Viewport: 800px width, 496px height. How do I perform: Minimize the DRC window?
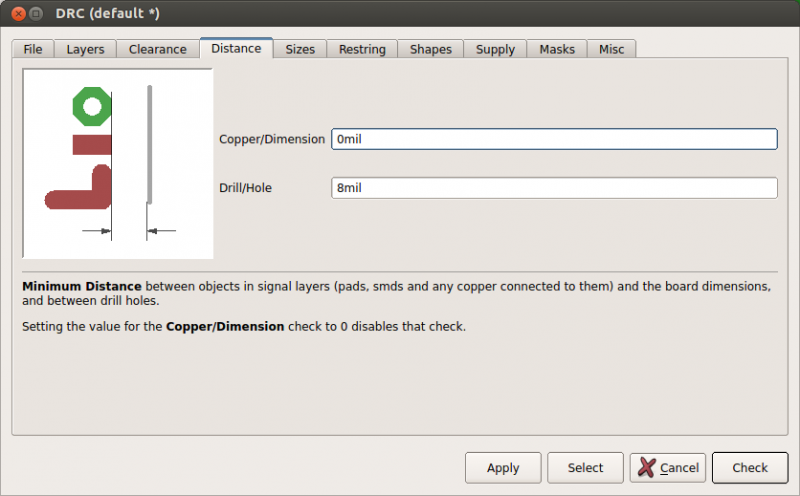35,13
